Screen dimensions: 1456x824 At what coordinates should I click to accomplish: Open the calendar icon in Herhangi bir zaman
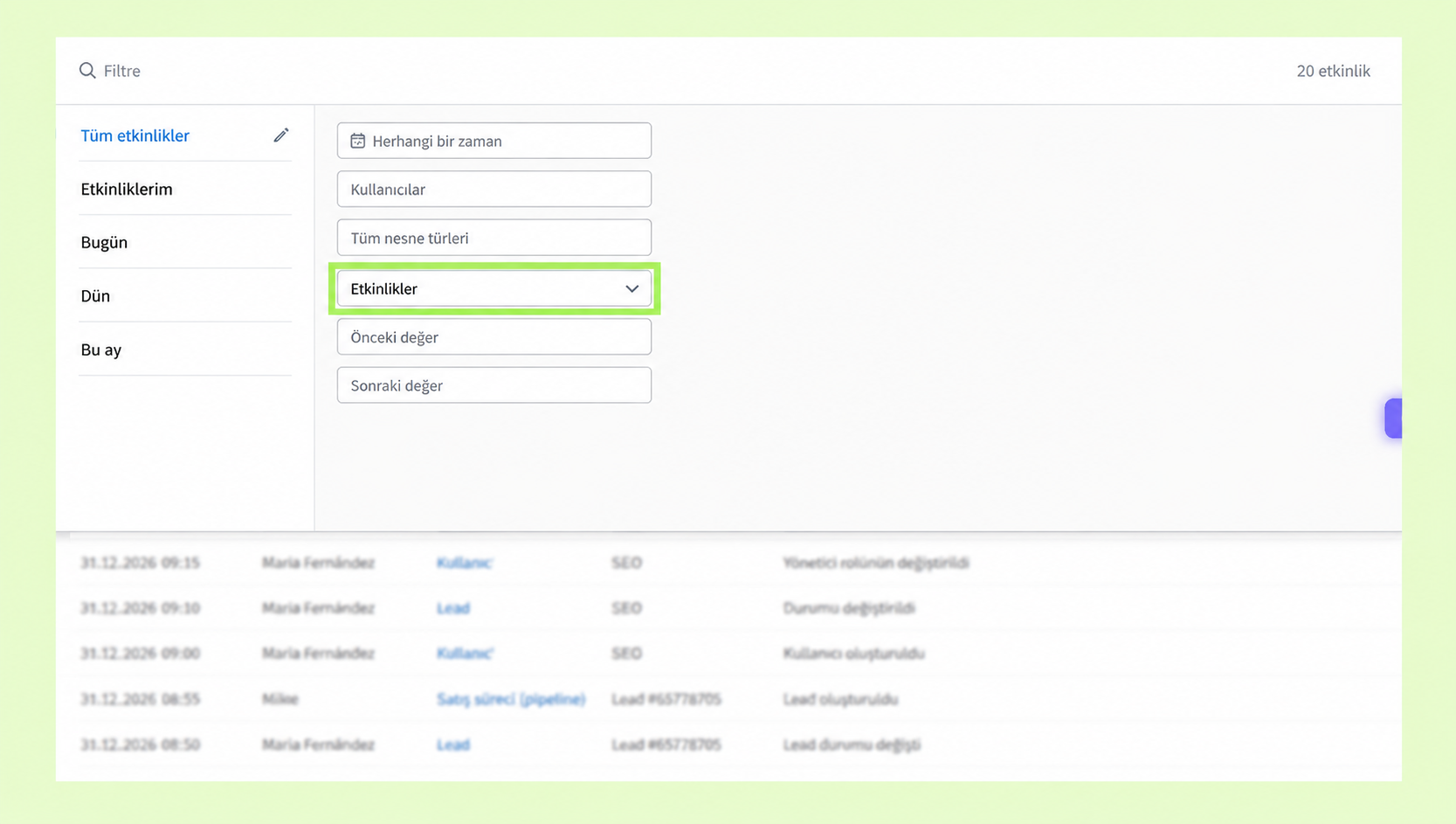click(x=357, y=141)
